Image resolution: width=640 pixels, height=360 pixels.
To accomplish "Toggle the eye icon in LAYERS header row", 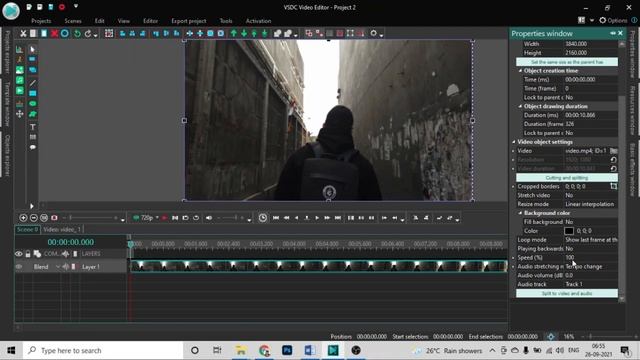I will coord(19,254).
